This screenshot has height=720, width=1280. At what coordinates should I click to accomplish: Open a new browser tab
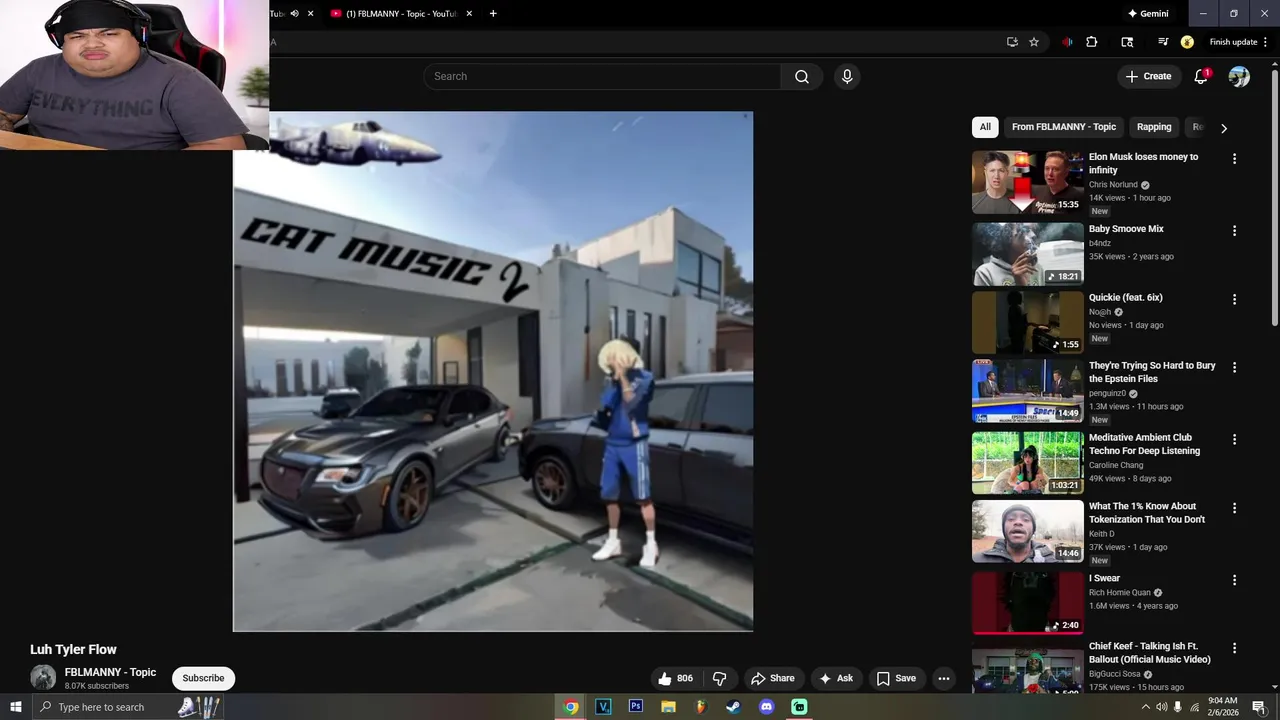(x=493, y=14)
